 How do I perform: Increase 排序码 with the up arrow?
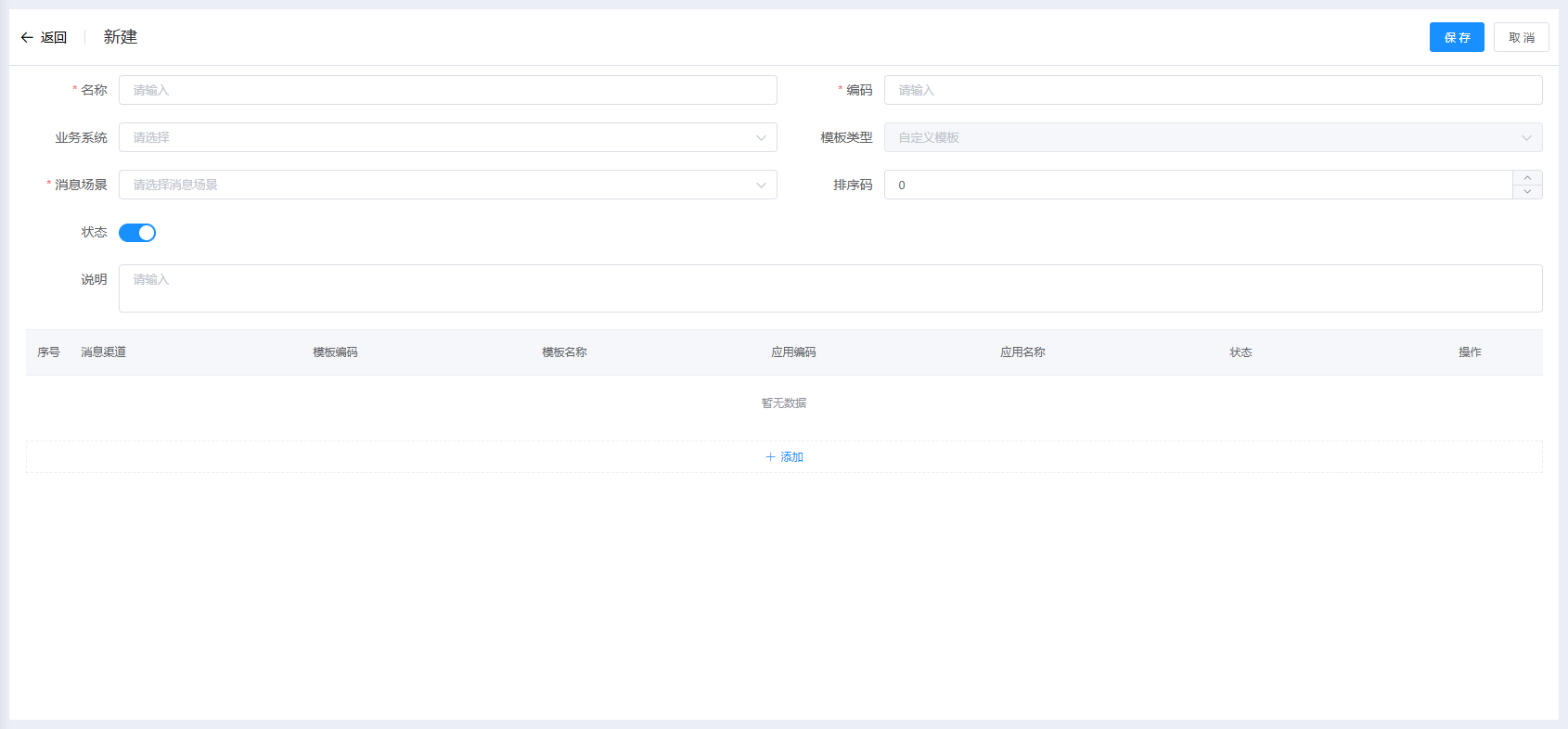point(1527,178)
